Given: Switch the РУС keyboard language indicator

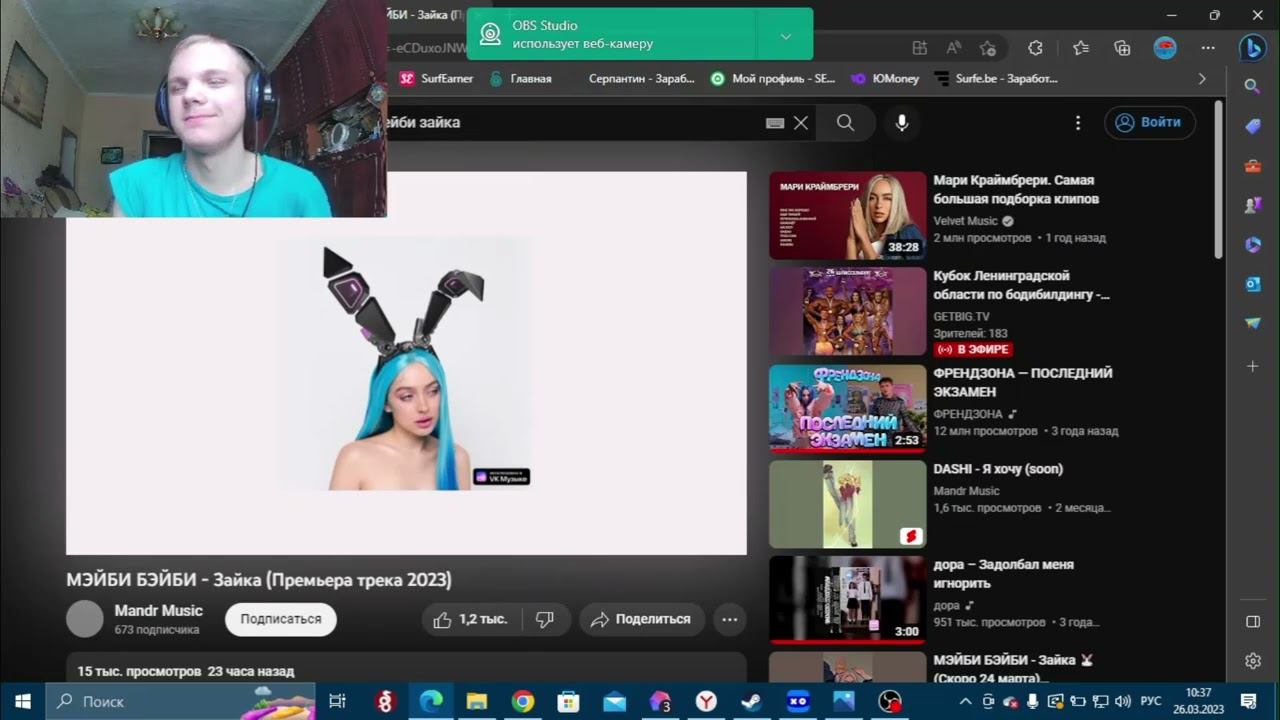Looking at the screenshot, I should click(1151, 702).
